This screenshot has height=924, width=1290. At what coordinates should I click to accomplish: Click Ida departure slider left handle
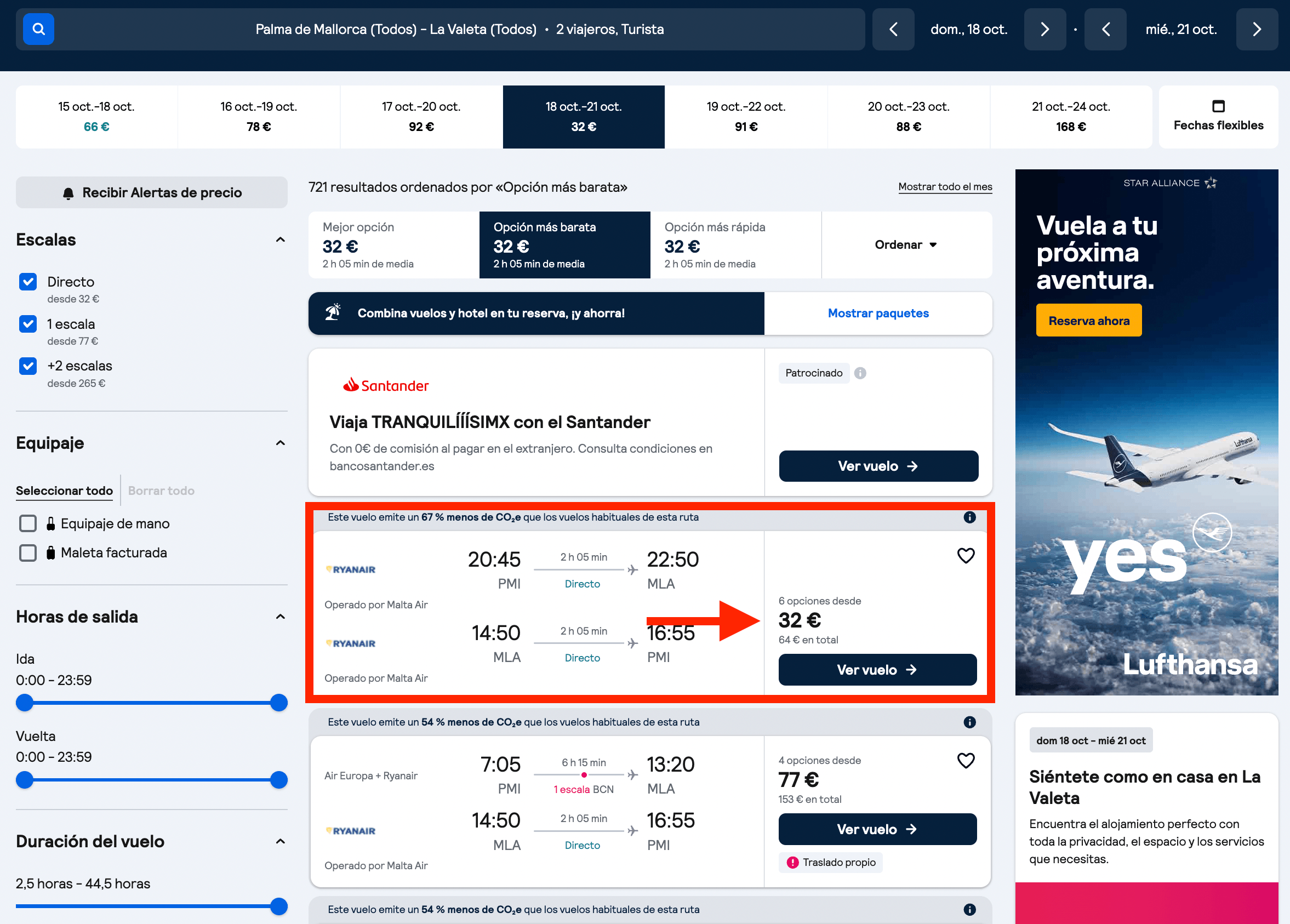pyautogui.click(x=25, y=703)
